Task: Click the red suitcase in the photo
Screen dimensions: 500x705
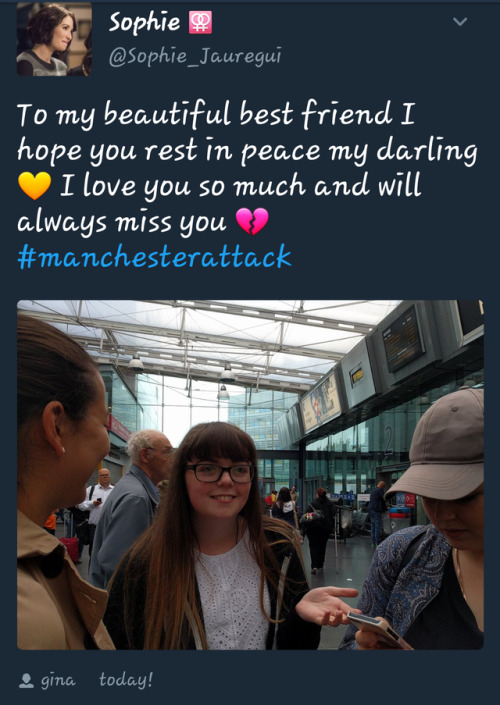Action: 69,549
